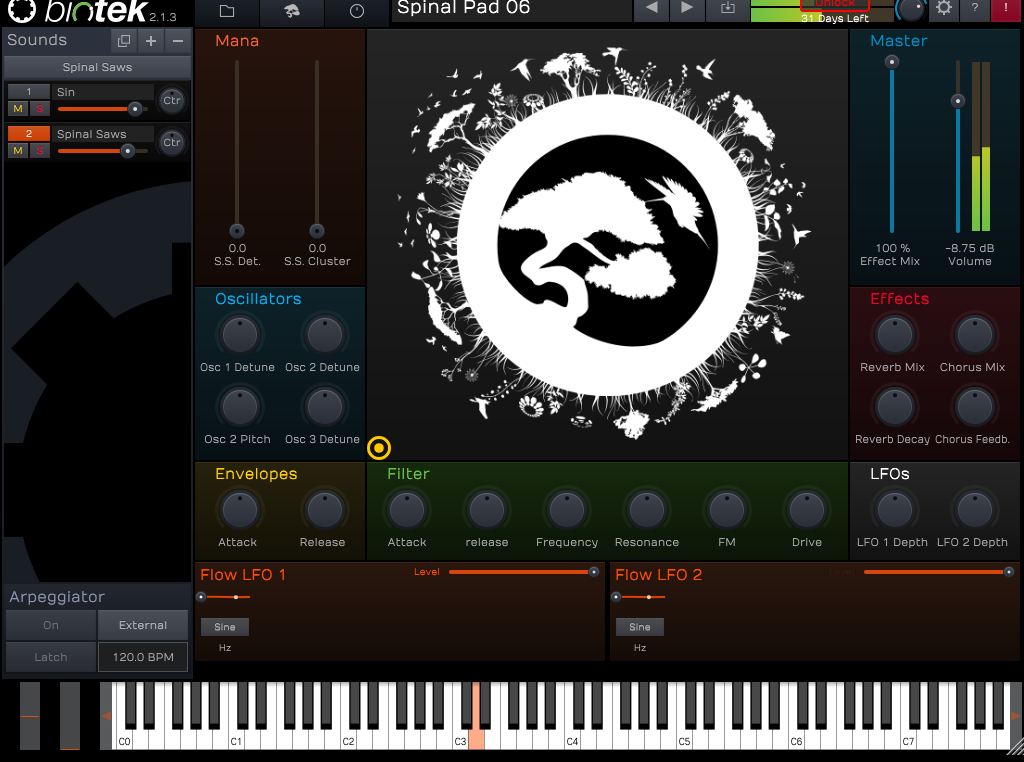Click the 120.0 BPM tempo field
The image size is (1024, 762).
pyautogui.click(x=143, y=657)
